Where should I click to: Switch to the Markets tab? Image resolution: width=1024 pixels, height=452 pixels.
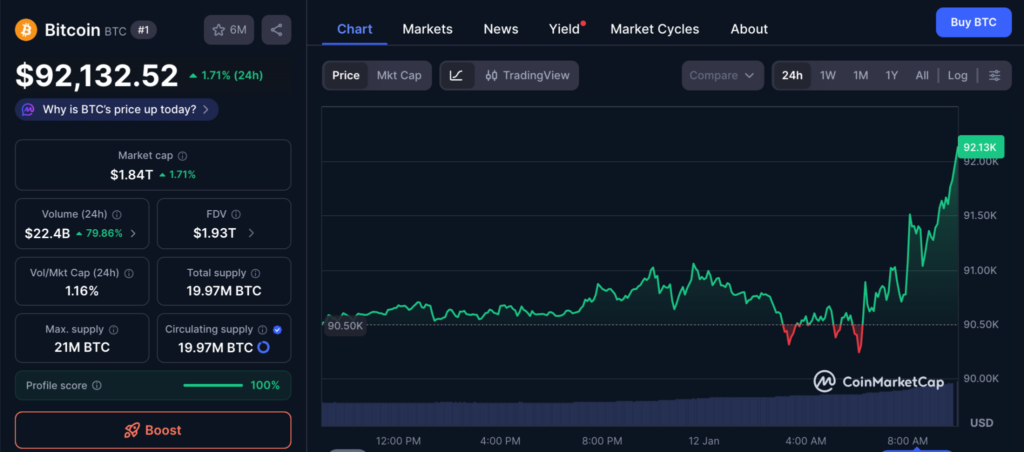pyautogui.click(x=427, y=29)
